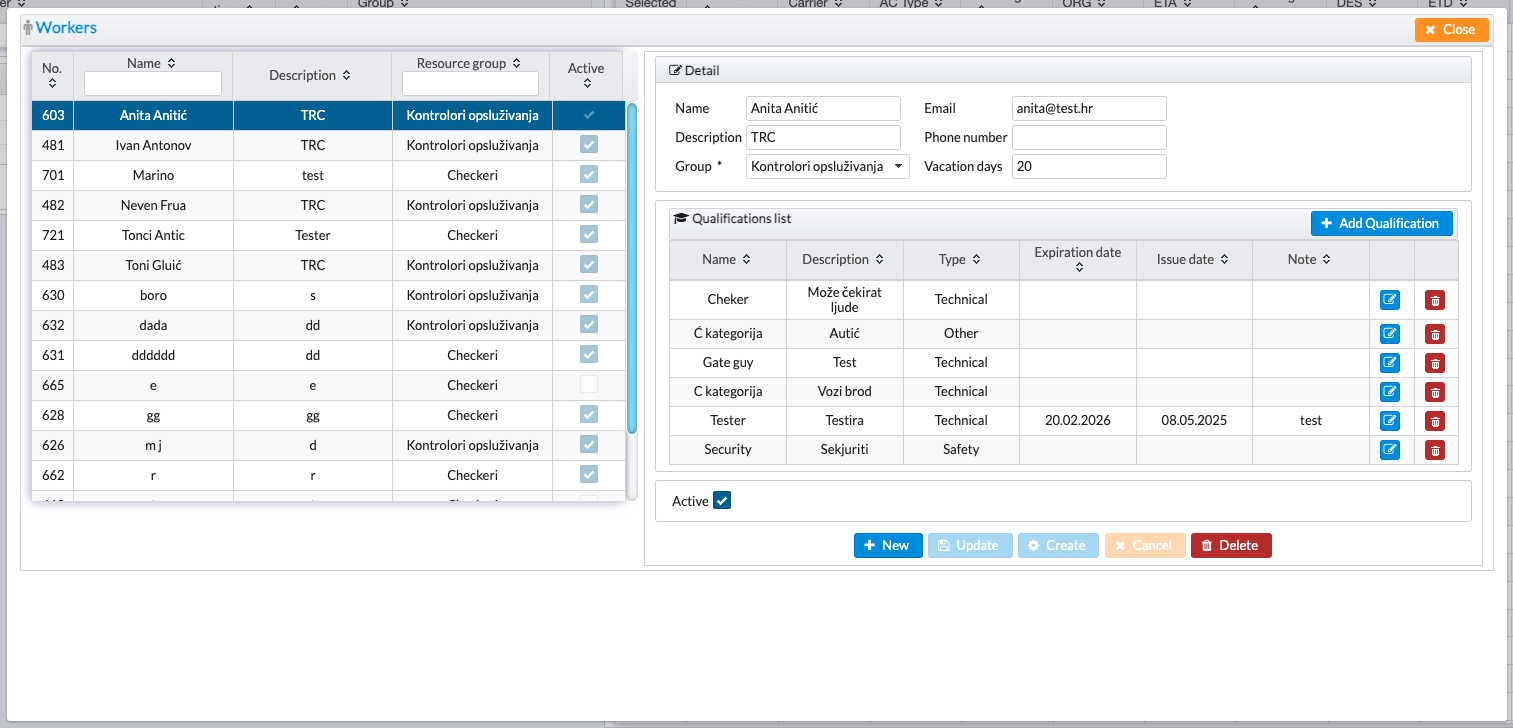
Task: Toggle Active checkbox for worker e
Action: click(x=588, y=385)
